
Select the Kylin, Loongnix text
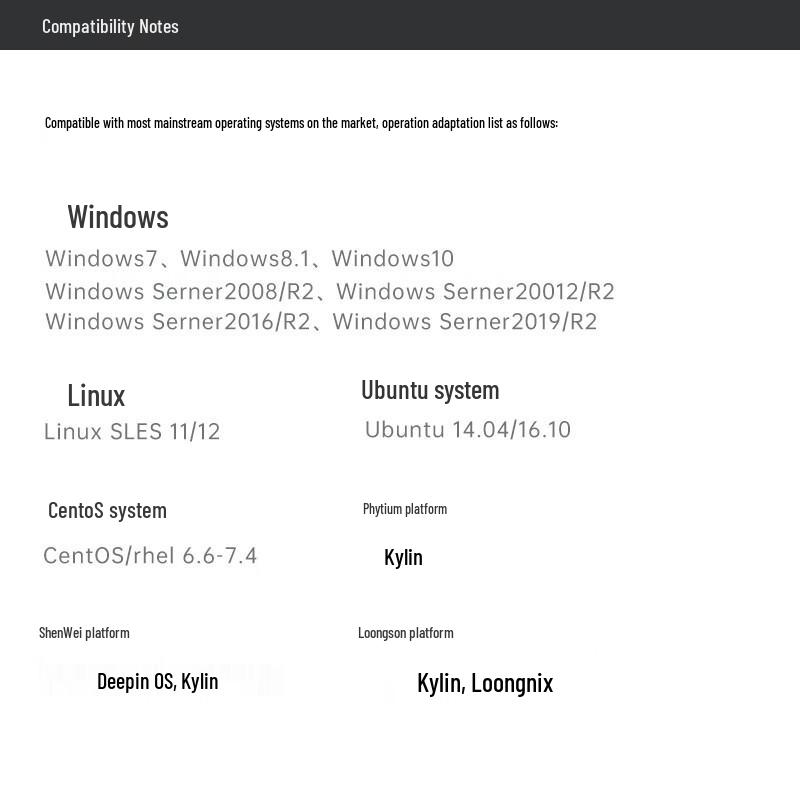click(x=485, y=683)
